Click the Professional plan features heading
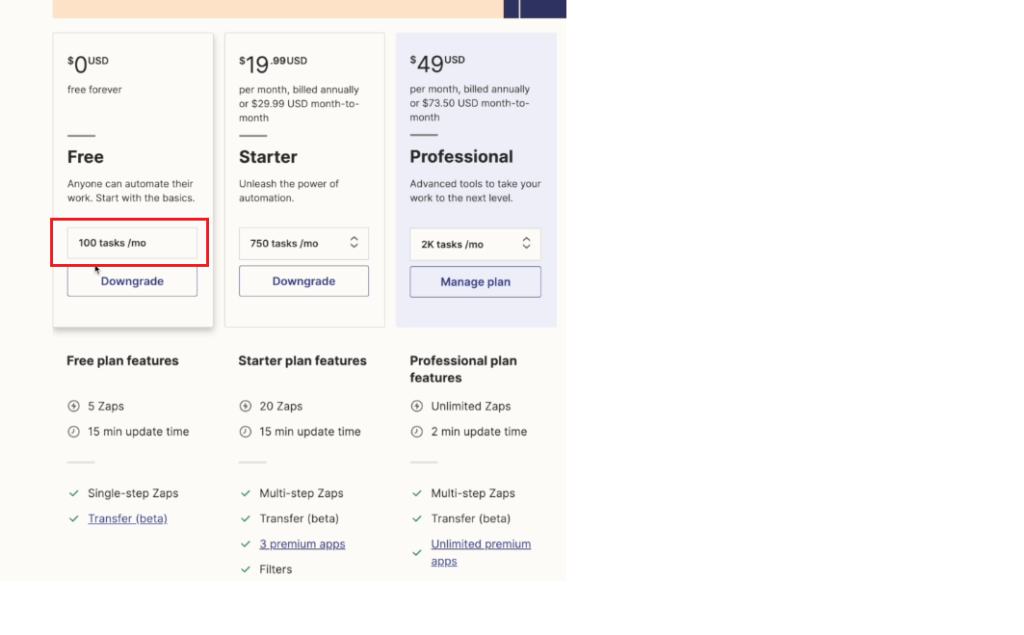The image size is (1024, 635). coord(463,369)
